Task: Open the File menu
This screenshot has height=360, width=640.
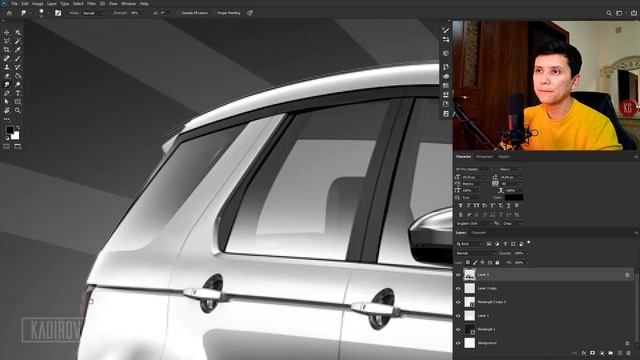Action: [15, 4]
